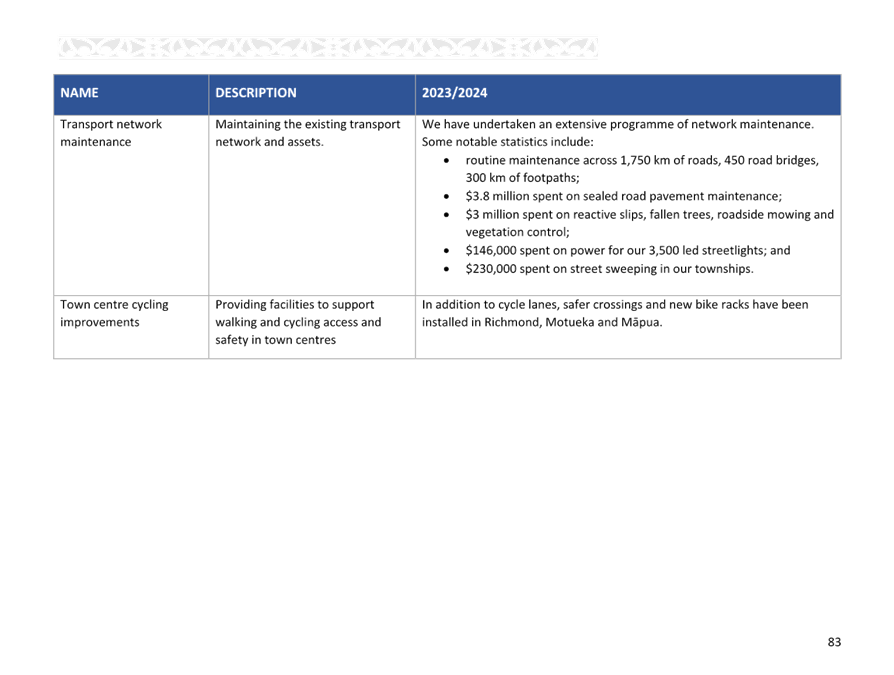Click '300 km of footpaths;' line
The image size is (894, 675).
pos(522,178)
